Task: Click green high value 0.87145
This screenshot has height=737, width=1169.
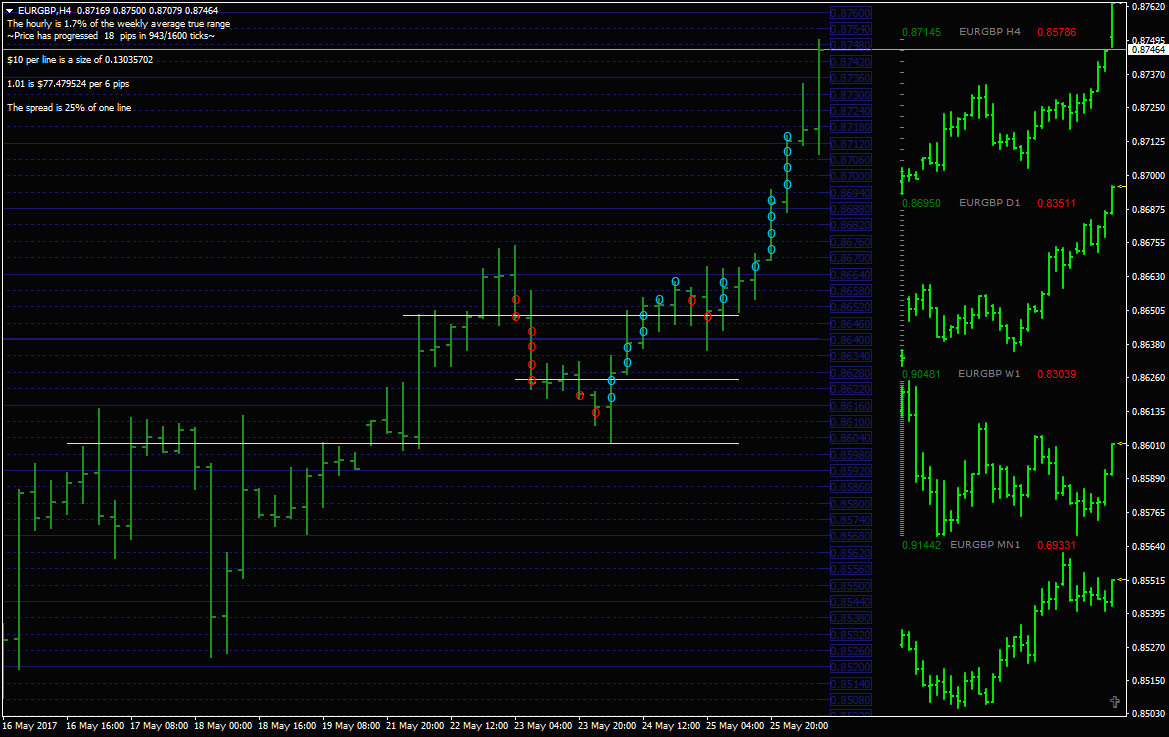Action: [x=921, y=32]
